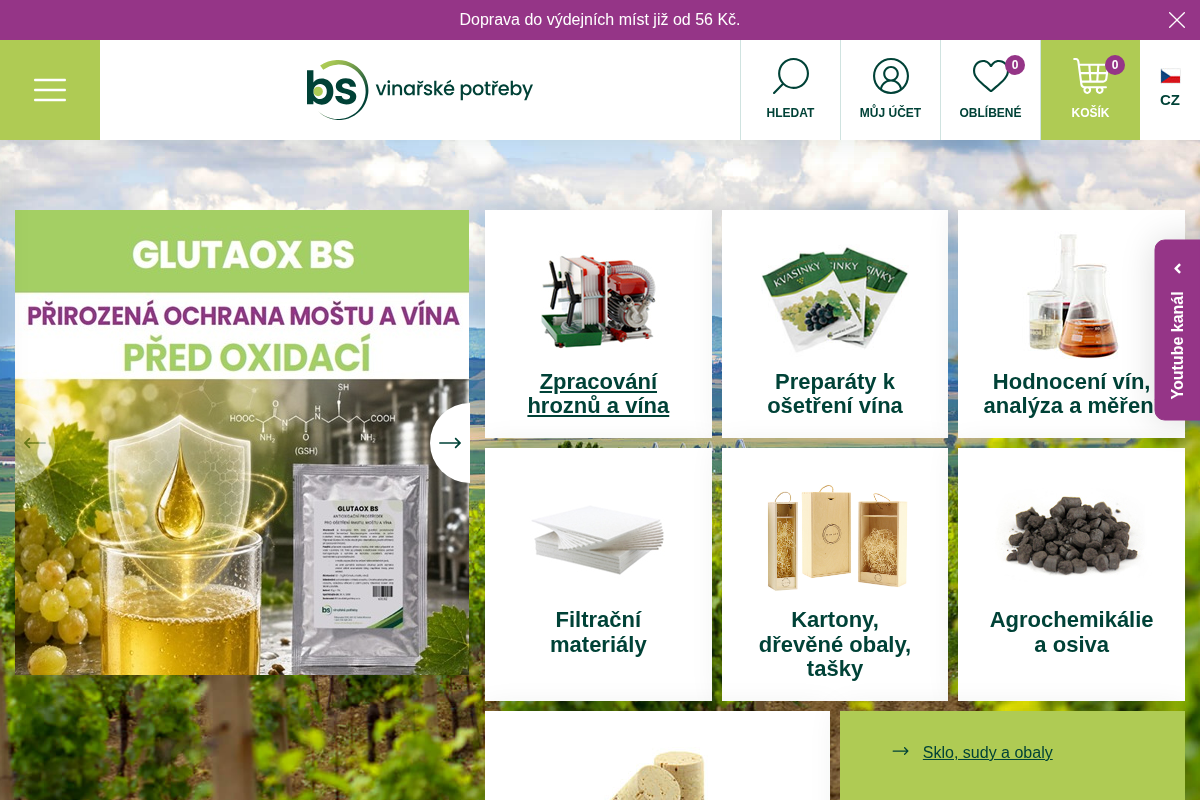
Task: Click the white filter sheets image
Action: tap(598, 538)
